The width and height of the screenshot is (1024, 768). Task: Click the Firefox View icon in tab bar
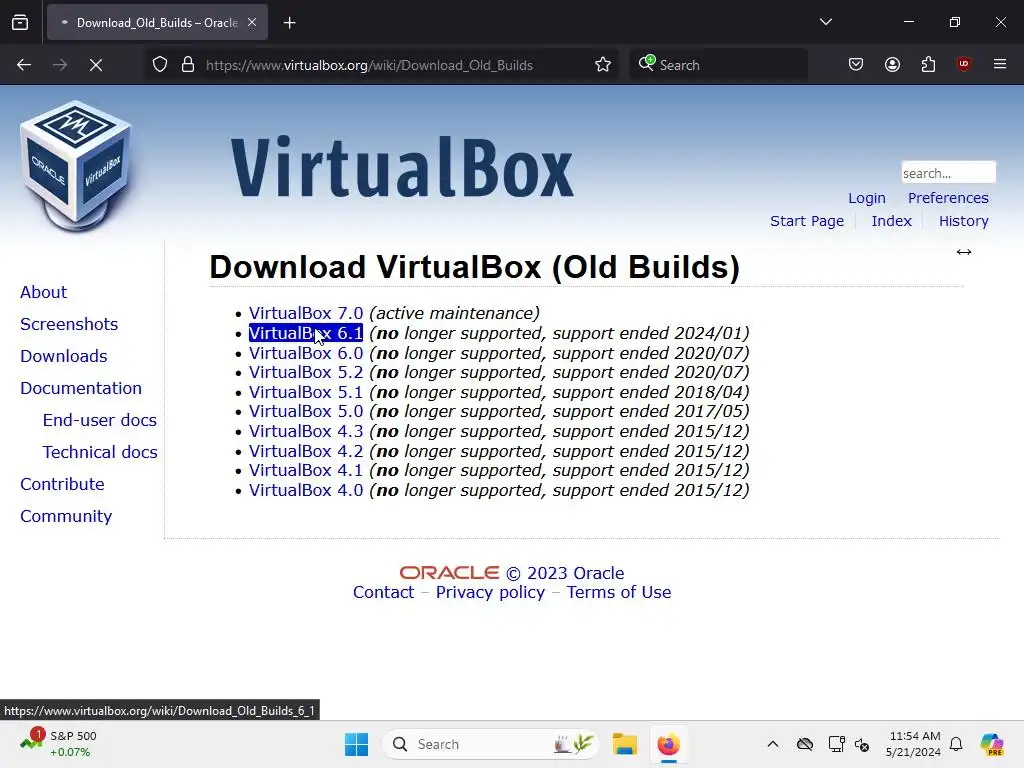(20, 23)
